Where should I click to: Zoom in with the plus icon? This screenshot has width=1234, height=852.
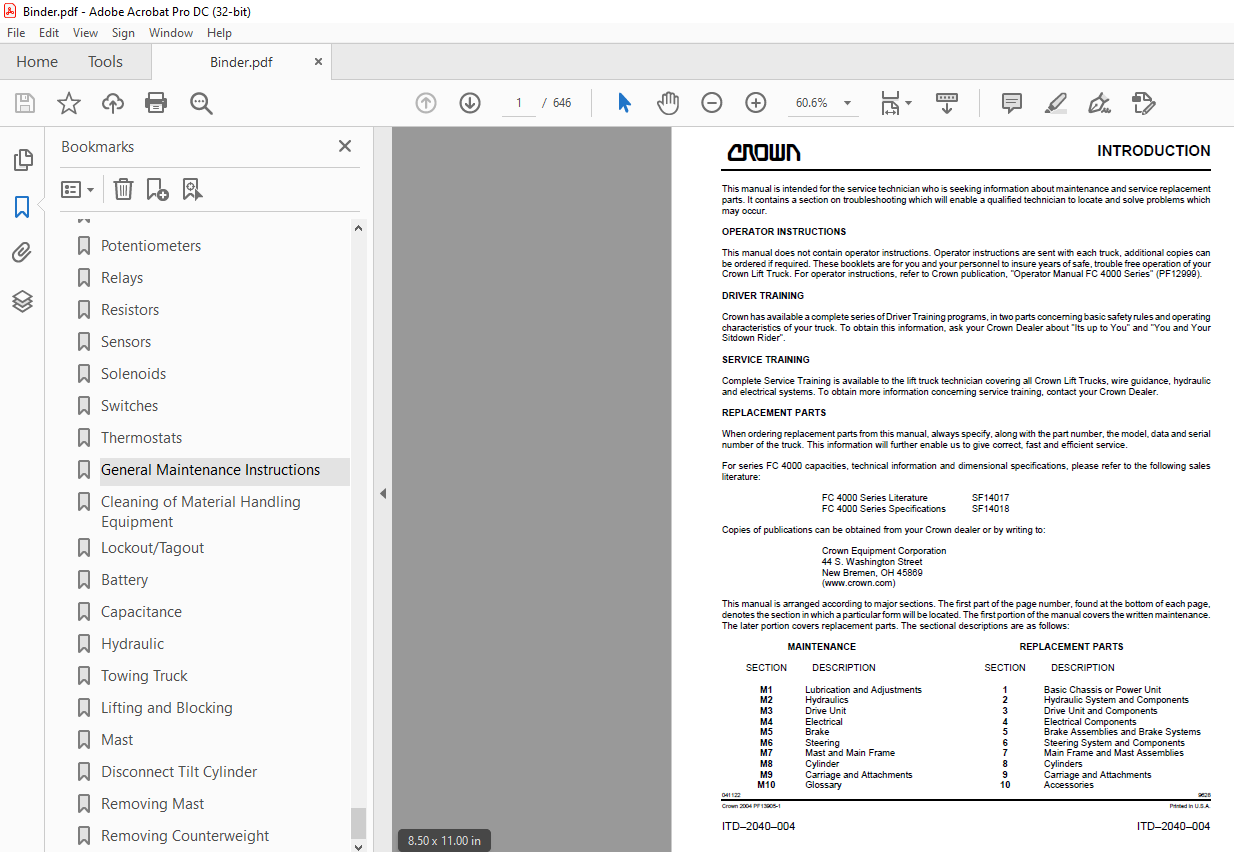pyautogui.click(x=755, y=103)
